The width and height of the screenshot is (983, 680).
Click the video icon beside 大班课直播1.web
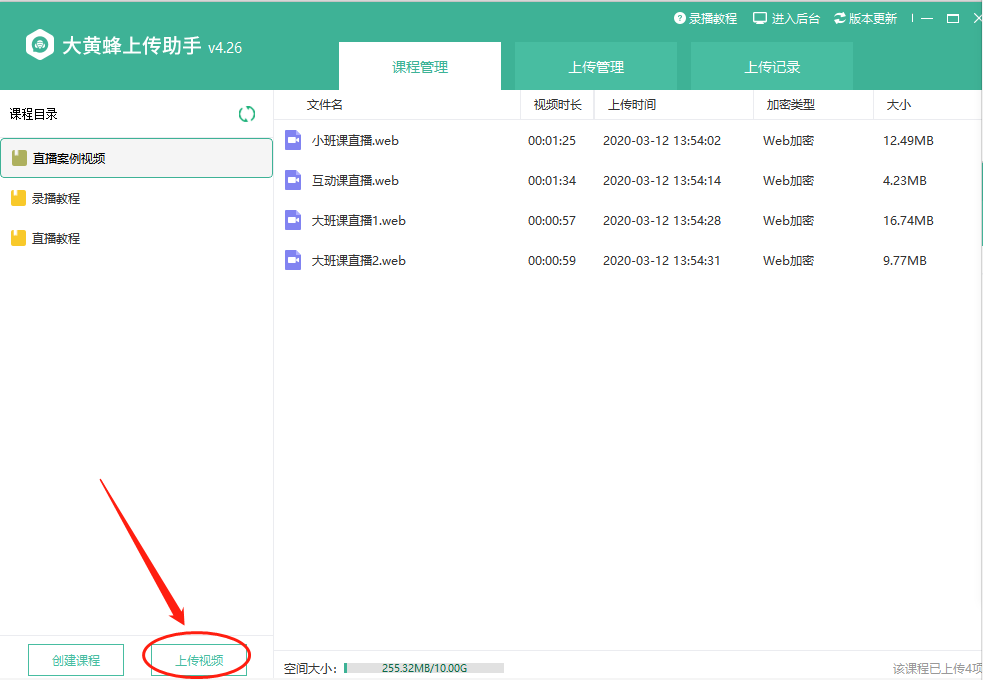click(x=293, y=220)
